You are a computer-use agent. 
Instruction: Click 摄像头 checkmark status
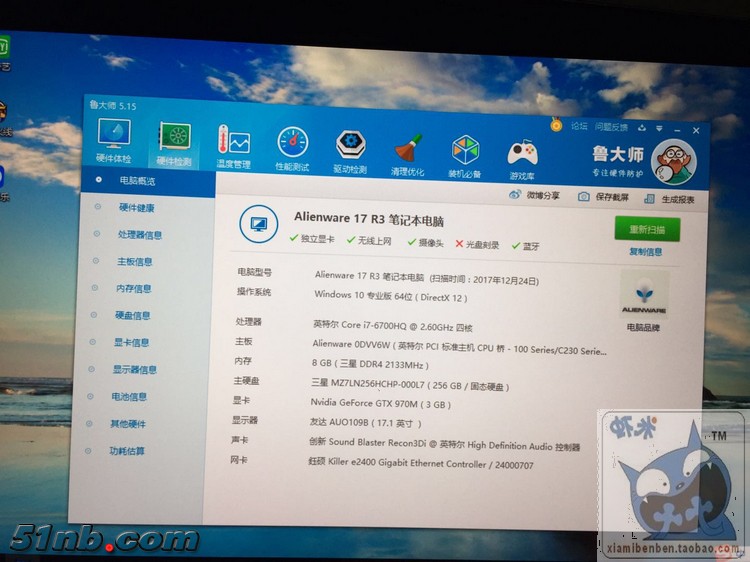click(x=426, y=242)
